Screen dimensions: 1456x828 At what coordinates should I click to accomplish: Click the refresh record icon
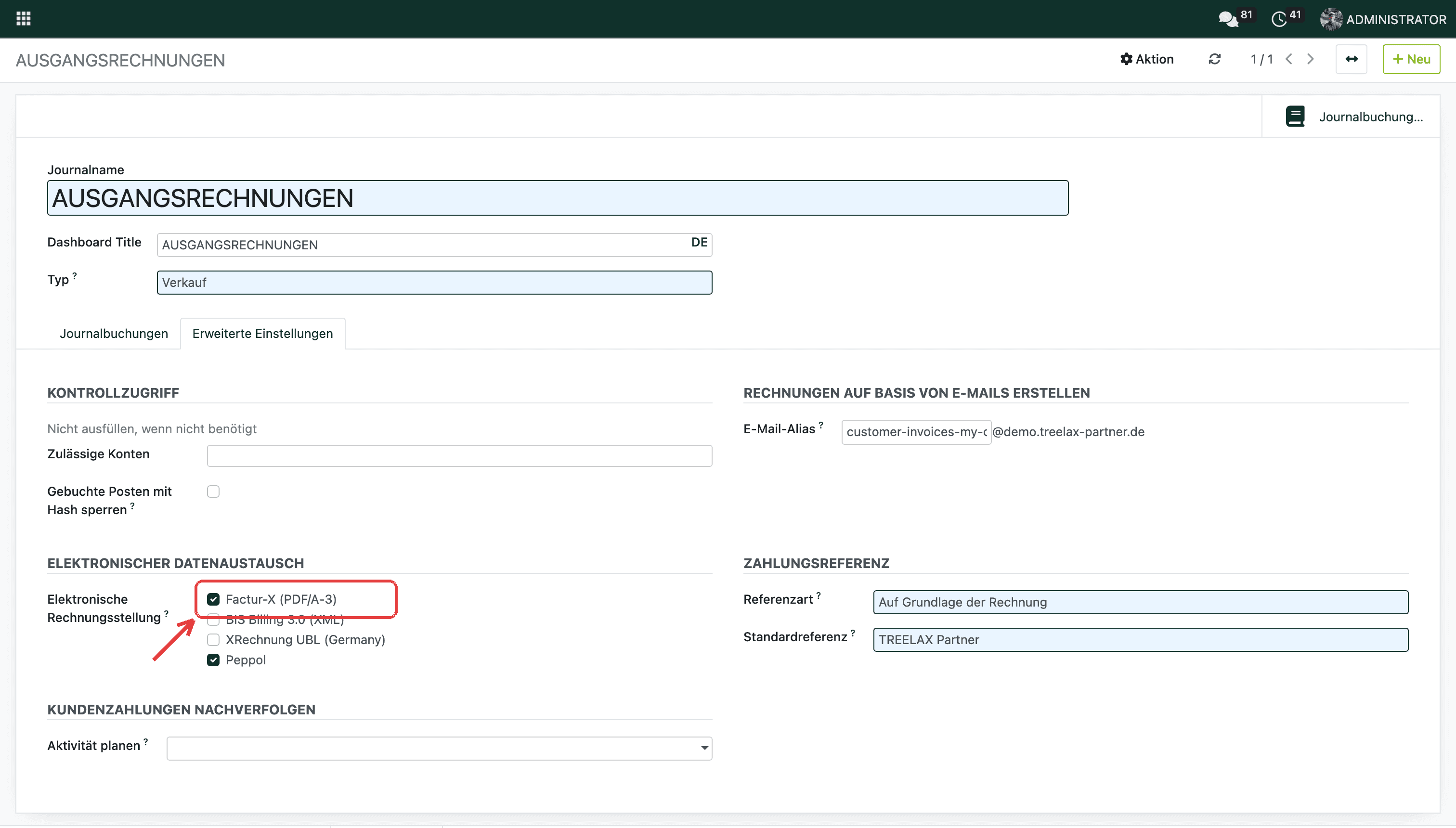[1214, 59]
